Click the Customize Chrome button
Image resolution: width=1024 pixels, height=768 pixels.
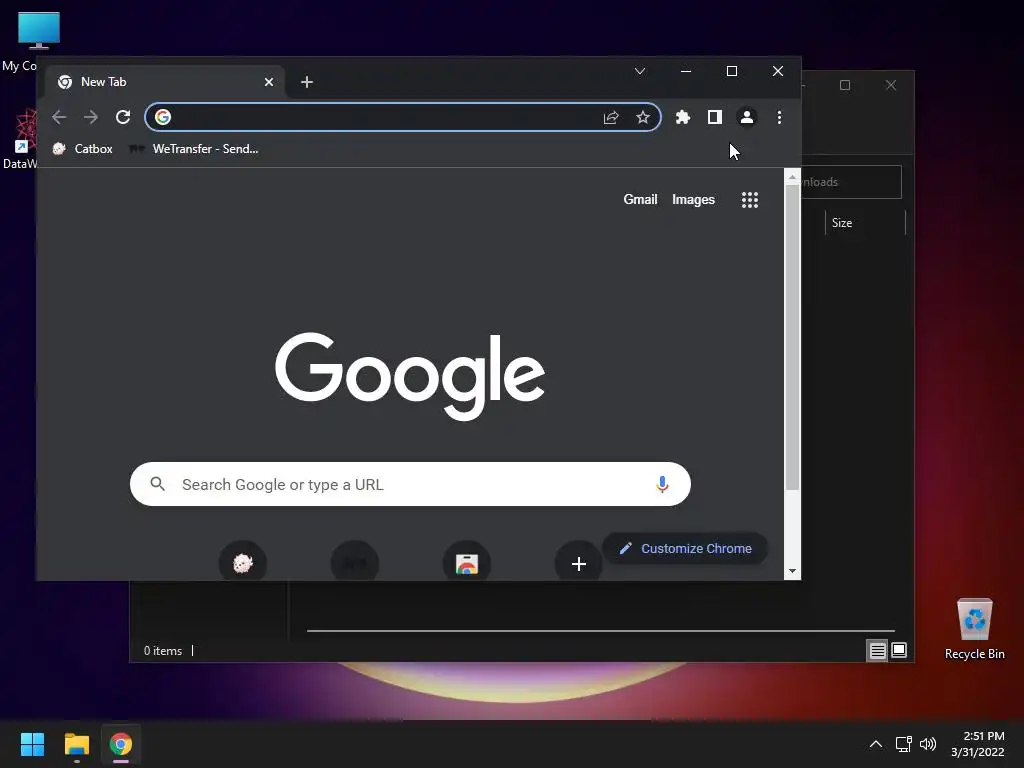[x=685, y=549]
